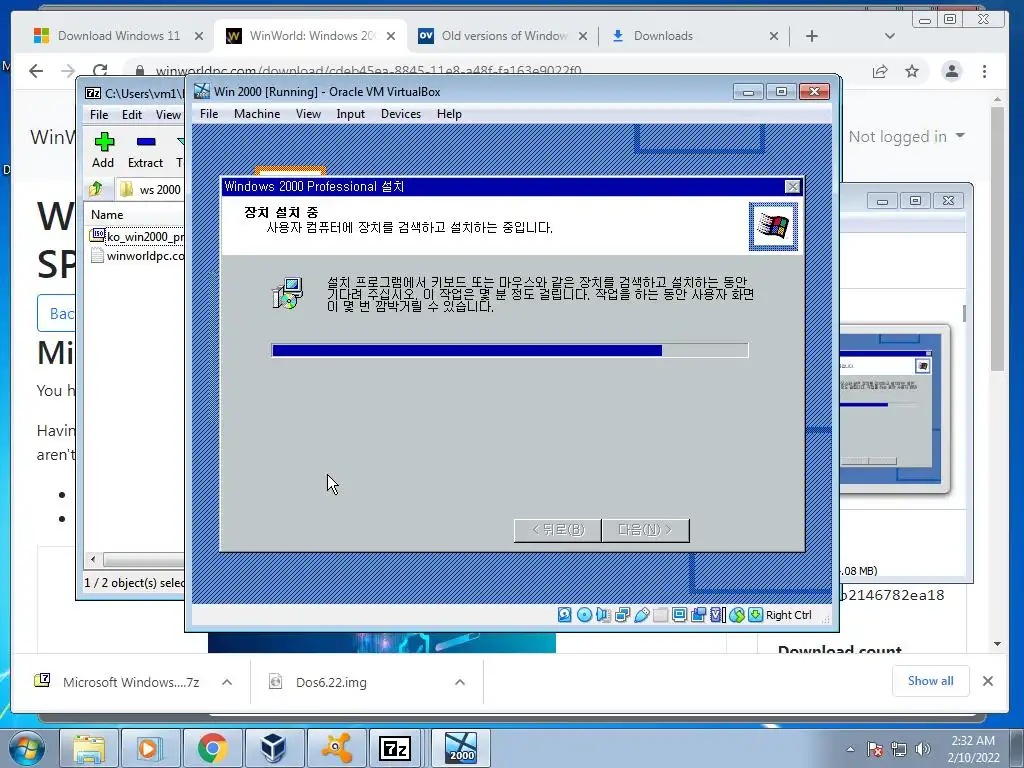
Task: Click the shared folders icon in VirtualBox status bar
Action: pyautogui.click(x=660, y=615)
